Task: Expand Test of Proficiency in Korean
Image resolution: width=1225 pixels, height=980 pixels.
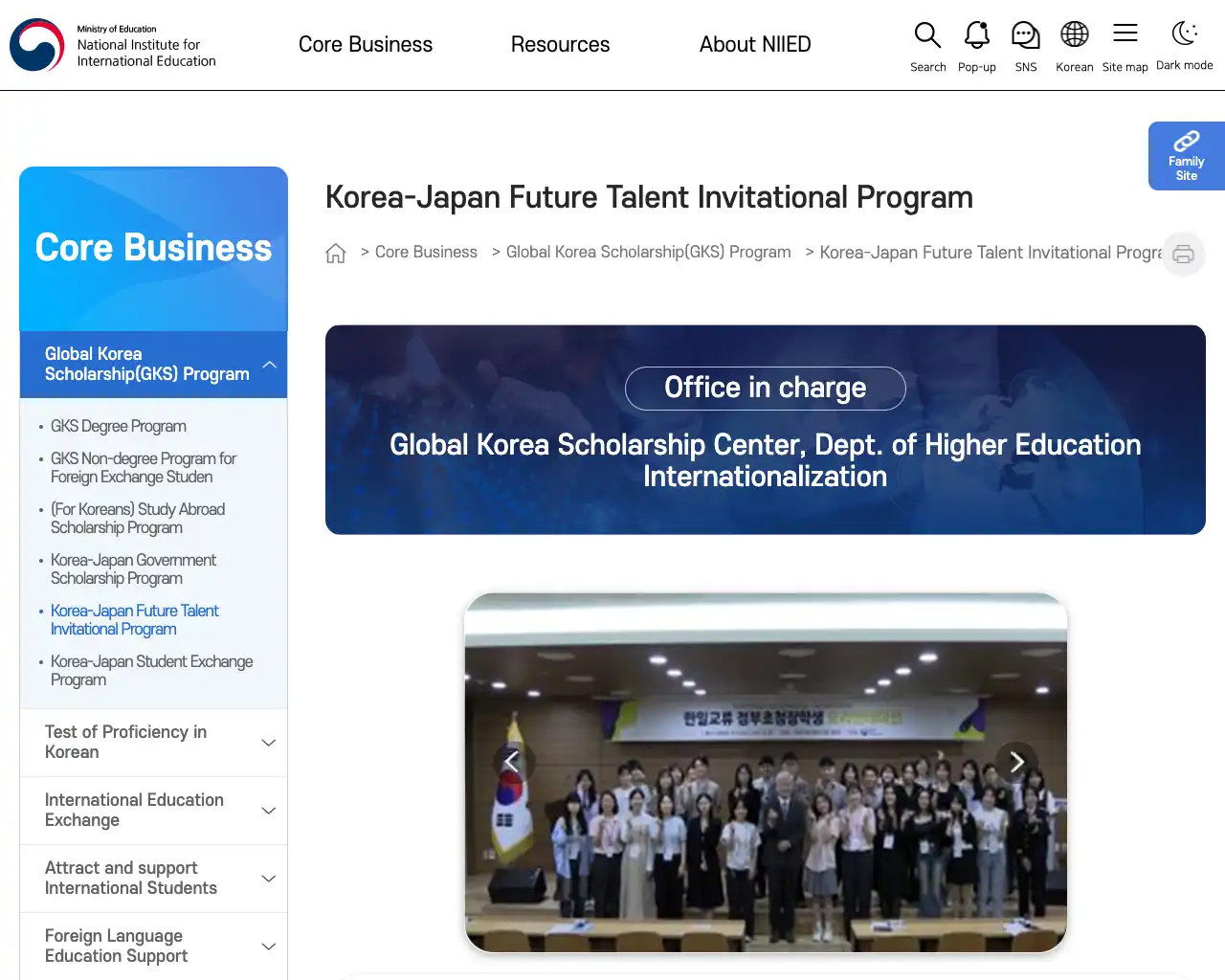Action: 153,743
